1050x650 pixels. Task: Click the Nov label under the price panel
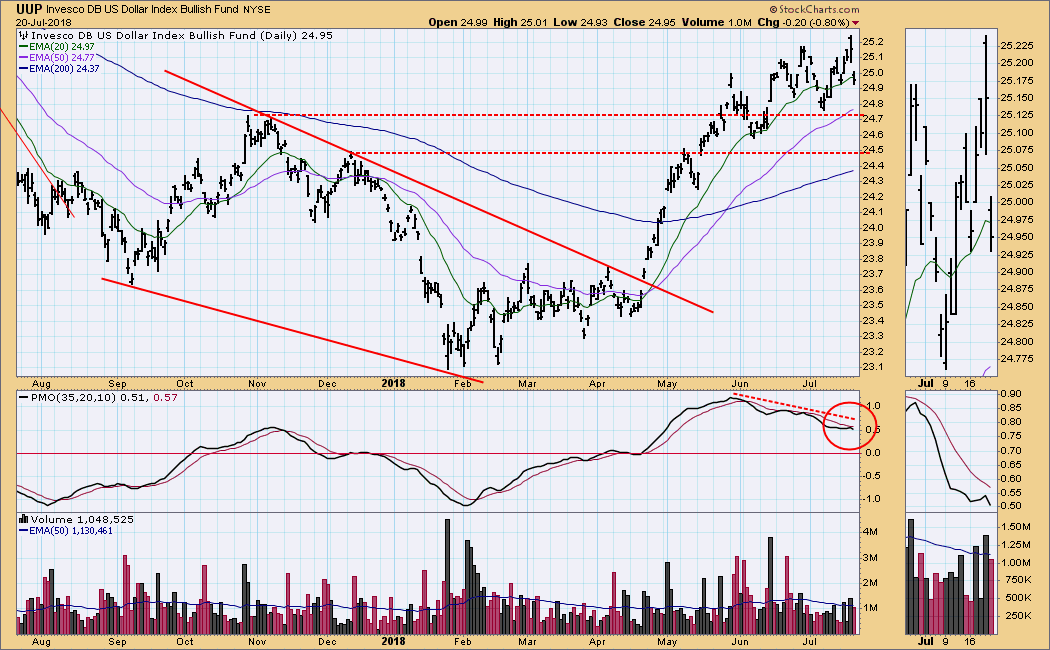(x=257, y=384)
